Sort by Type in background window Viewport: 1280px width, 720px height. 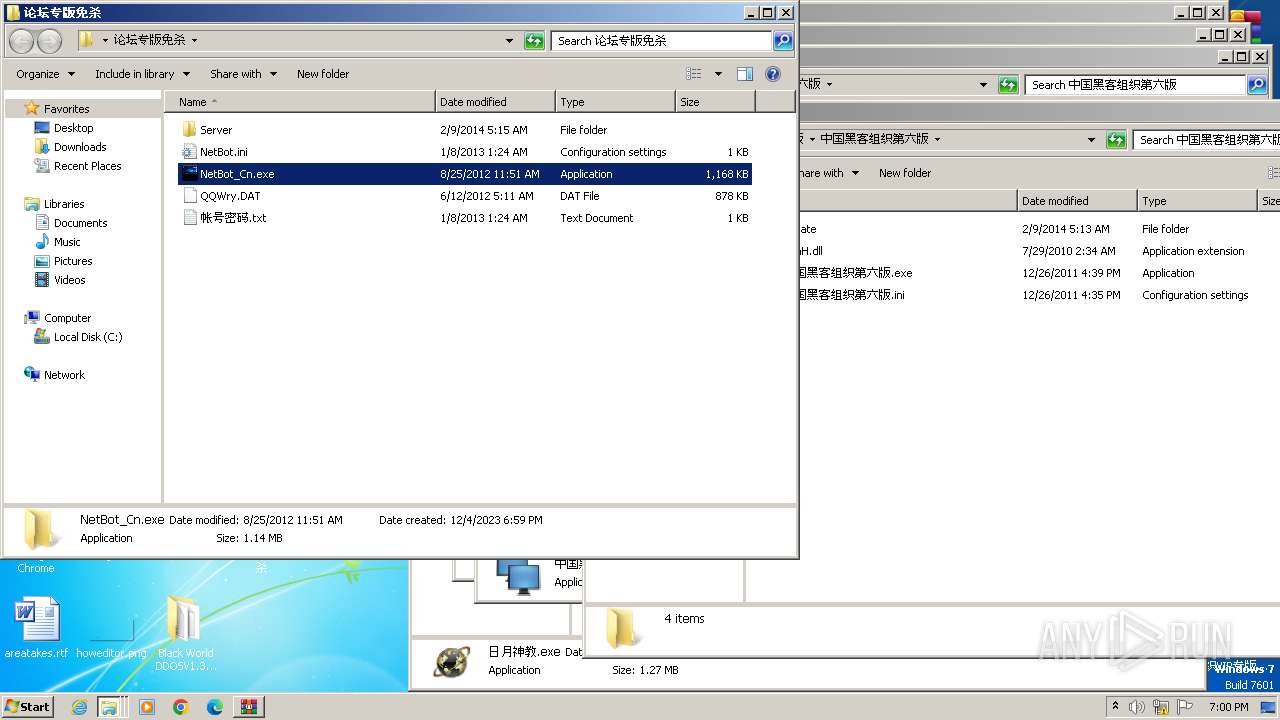[1197, 201]
